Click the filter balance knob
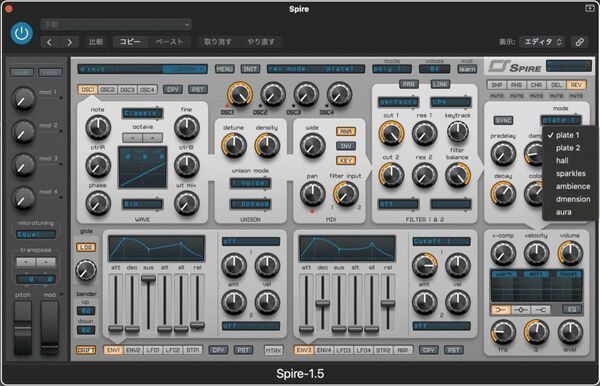 [x=458, y=175]
